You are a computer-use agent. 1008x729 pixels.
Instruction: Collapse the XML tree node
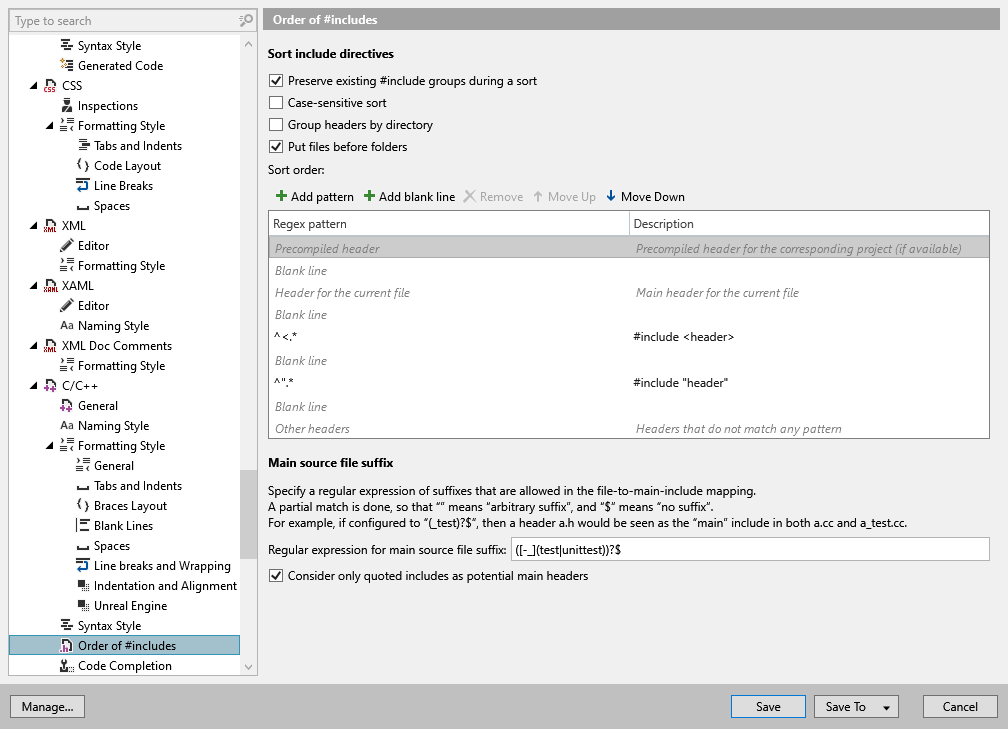coord(34,225)
